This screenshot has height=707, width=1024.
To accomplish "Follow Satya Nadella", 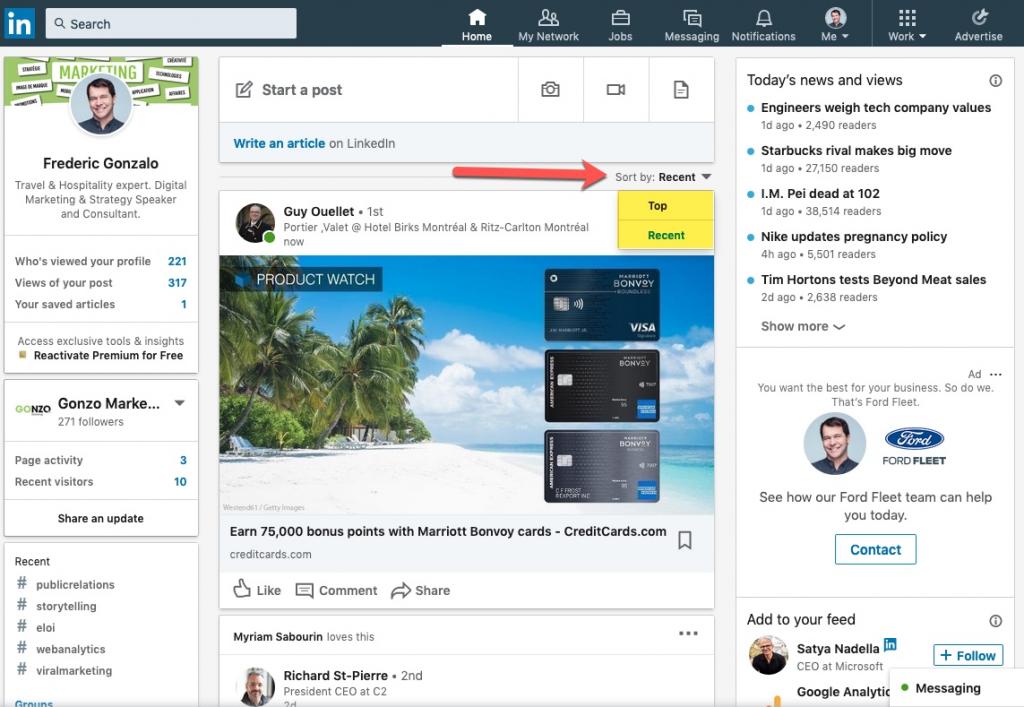I will [967, 656].
